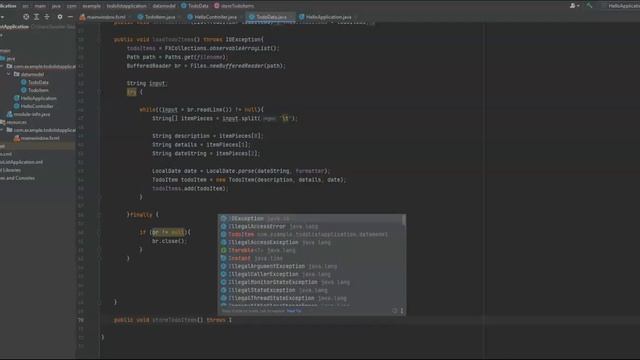Place cursor in storeTodoItems method declaration

pyautogui.click(x=173, y=320)
